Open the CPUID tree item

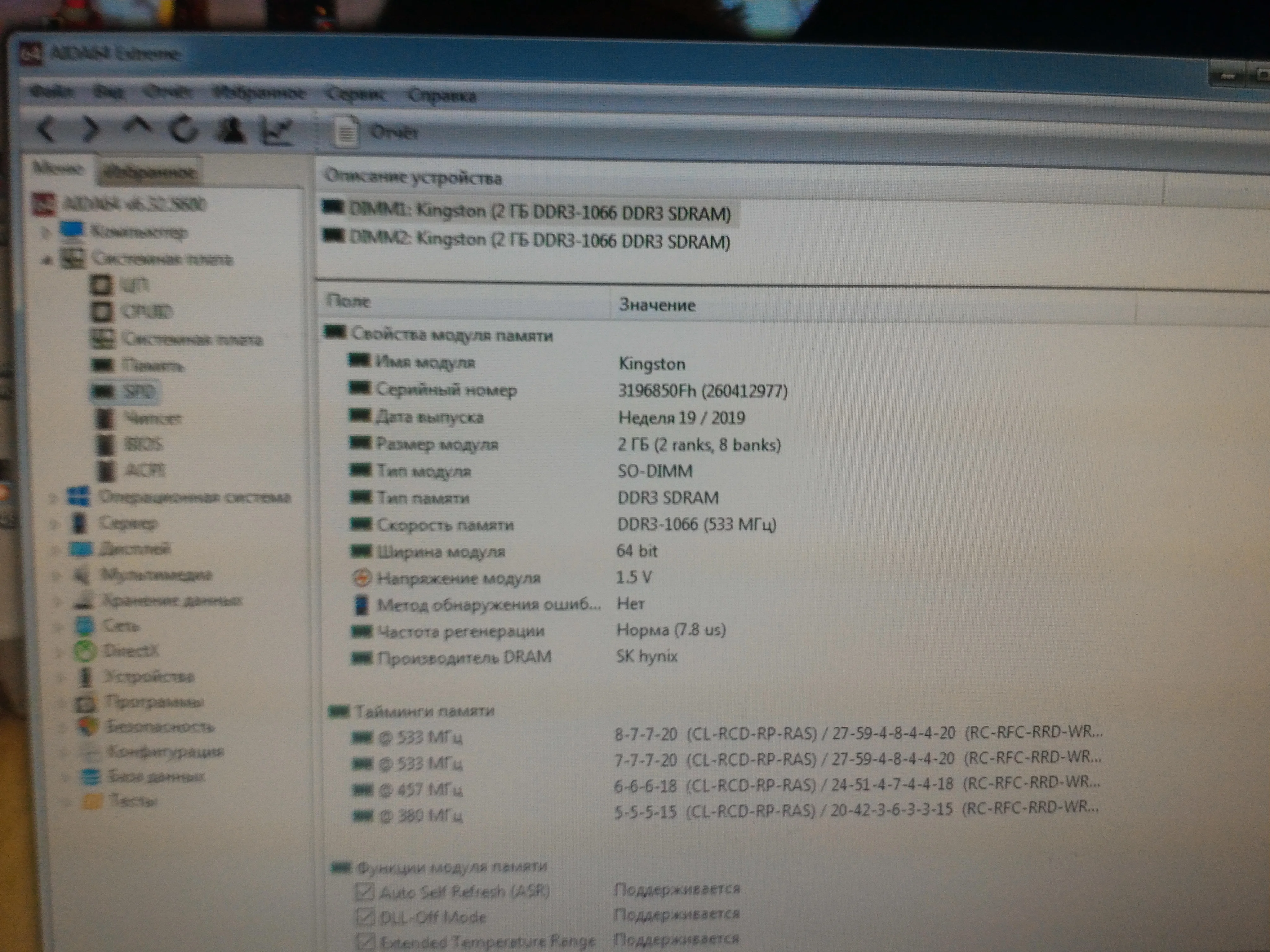tap(146, 311)
